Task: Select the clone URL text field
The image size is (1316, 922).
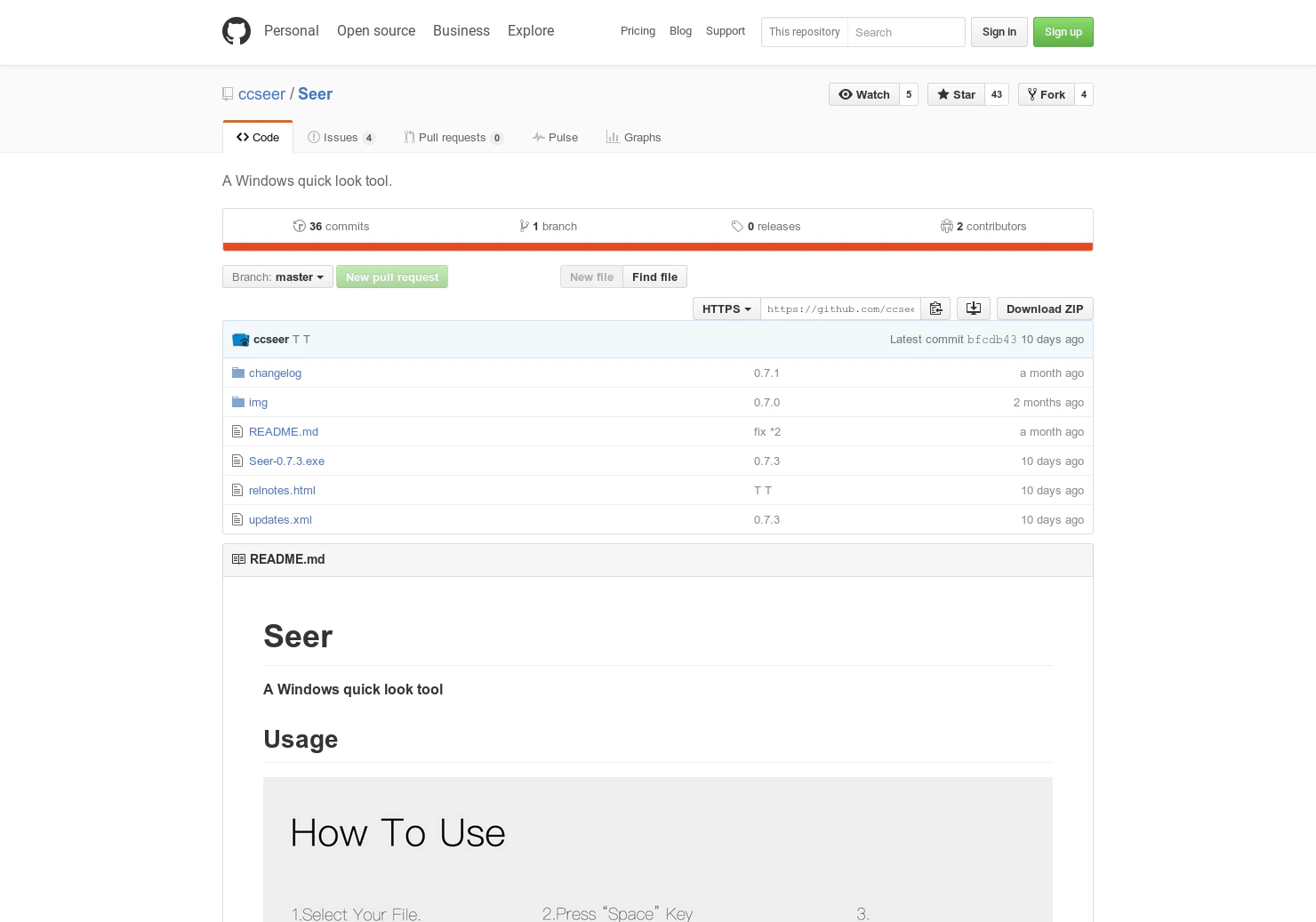Action: [x=840, y=309]
